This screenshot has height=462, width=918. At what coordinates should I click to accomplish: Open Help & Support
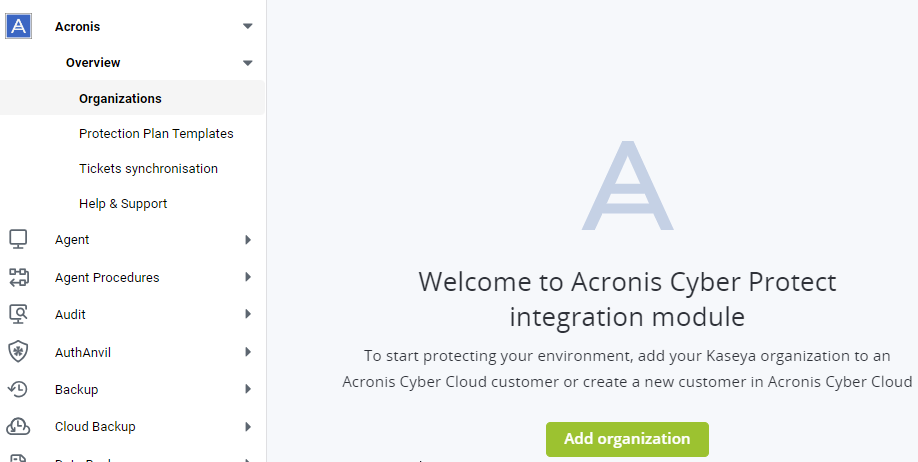tap(123, 204)
